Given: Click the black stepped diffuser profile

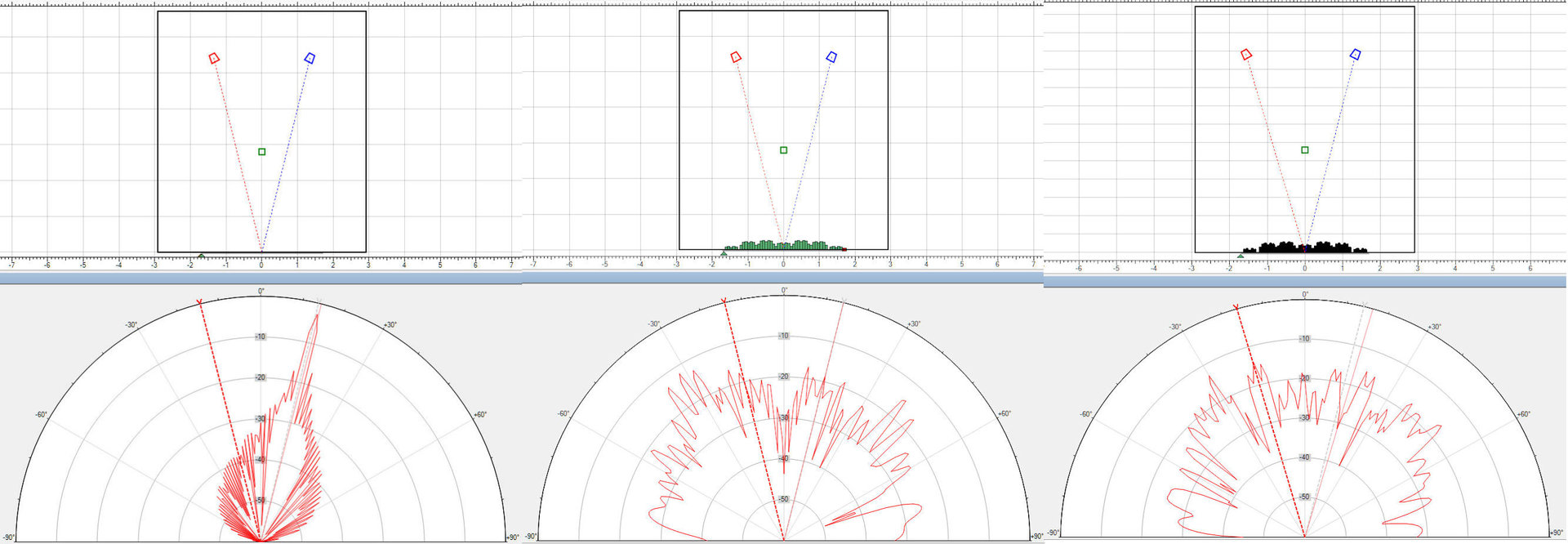Looking at the screenshot, I should click(1305, 247).
